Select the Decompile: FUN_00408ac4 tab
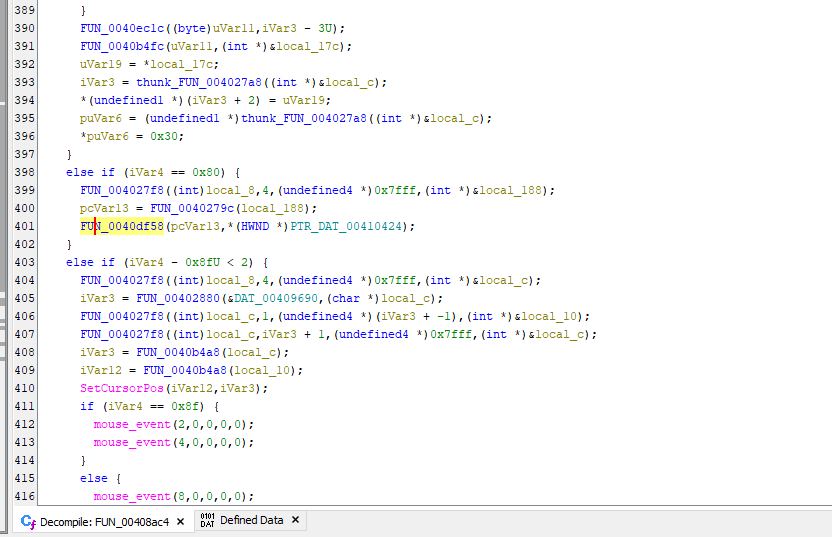This screenshot has width=832, height=537. 104,522
